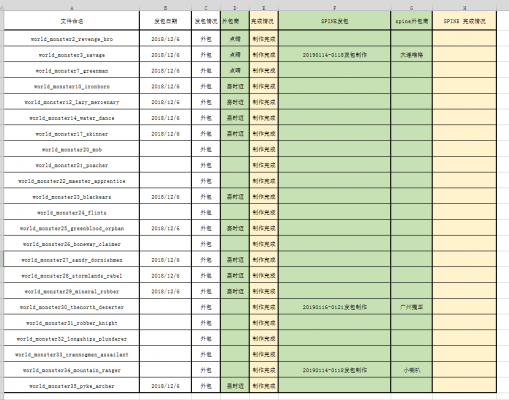This screenshot has width=509, height=400.
Task: Select 制作完成 cell in robber_knight row
Action: [x=264, y=323]
